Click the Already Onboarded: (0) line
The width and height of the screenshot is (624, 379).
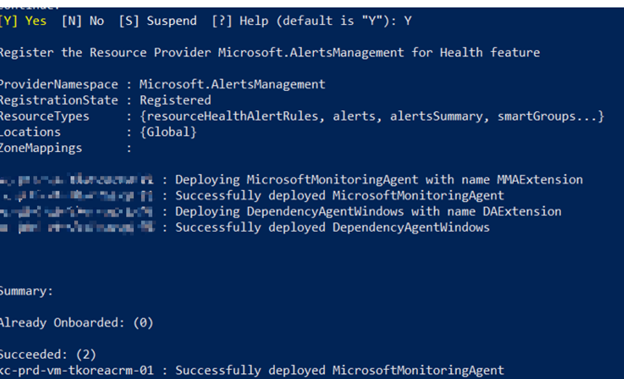[76, 322]
